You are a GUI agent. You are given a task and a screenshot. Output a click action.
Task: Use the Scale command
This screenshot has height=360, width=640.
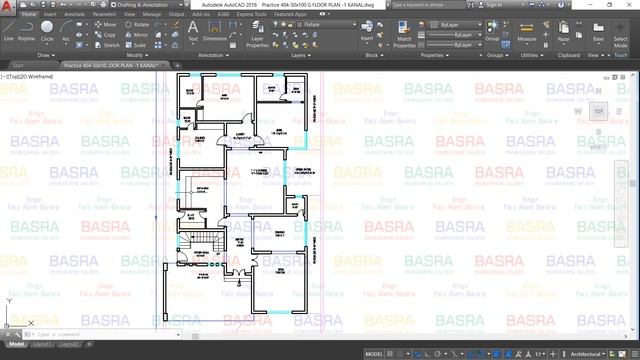(136, 45)
